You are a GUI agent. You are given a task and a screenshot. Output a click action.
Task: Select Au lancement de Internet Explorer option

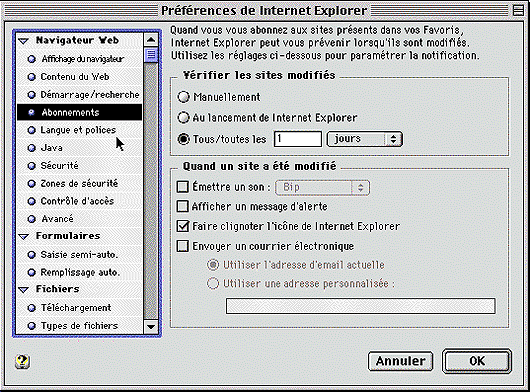coord(183,118)
